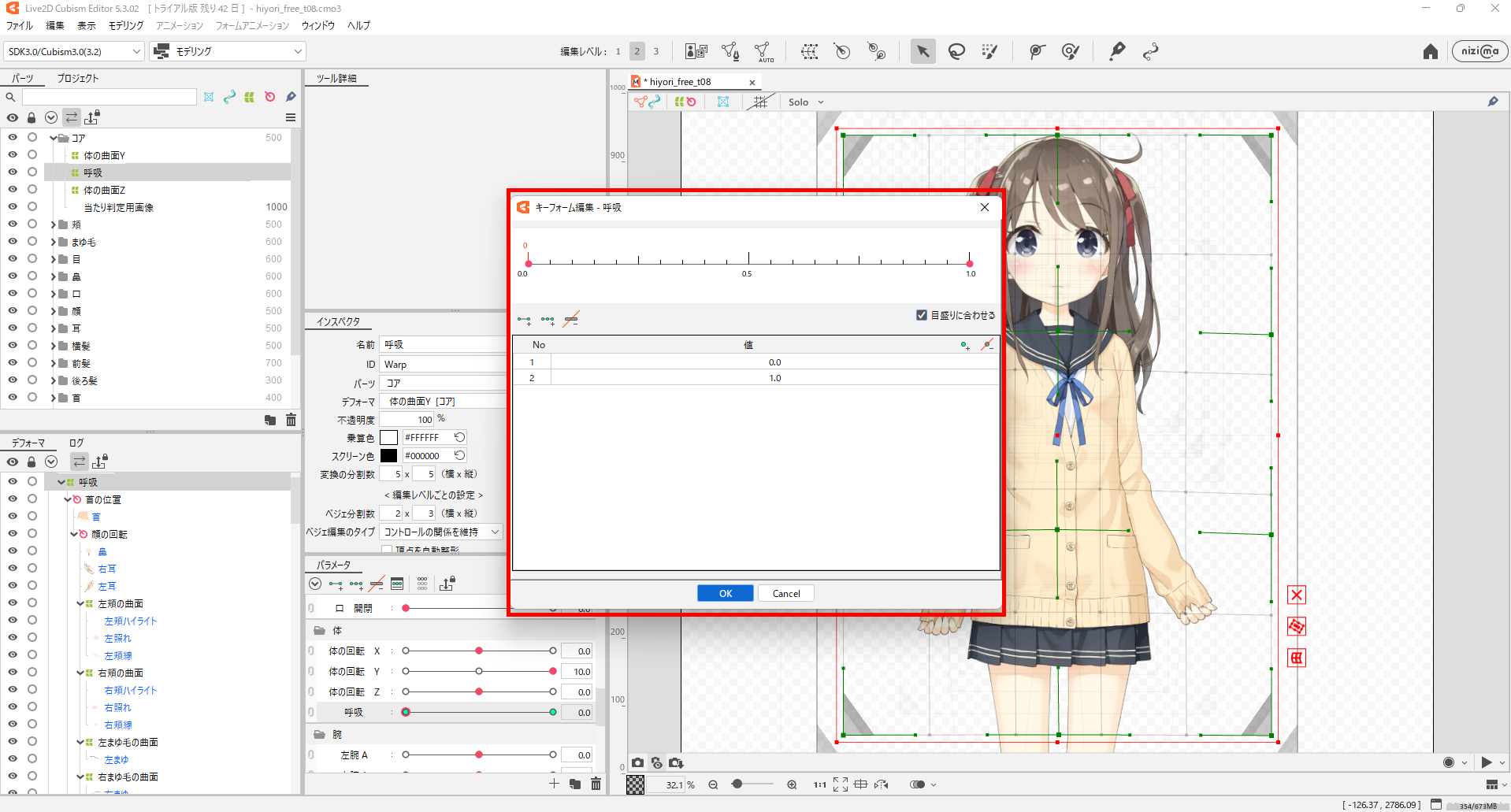
Task: Click the screen color black swatch
Action: point(389,456)
